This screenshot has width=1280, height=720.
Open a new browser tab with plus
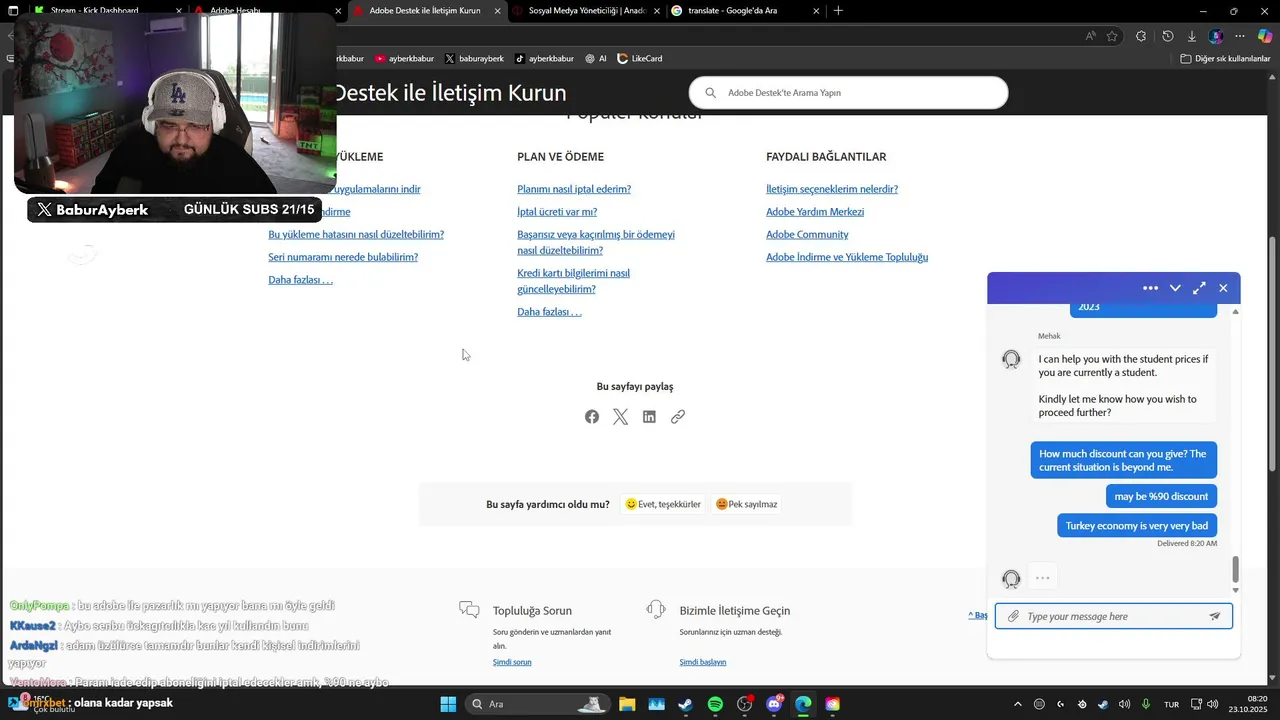(838, 11)
